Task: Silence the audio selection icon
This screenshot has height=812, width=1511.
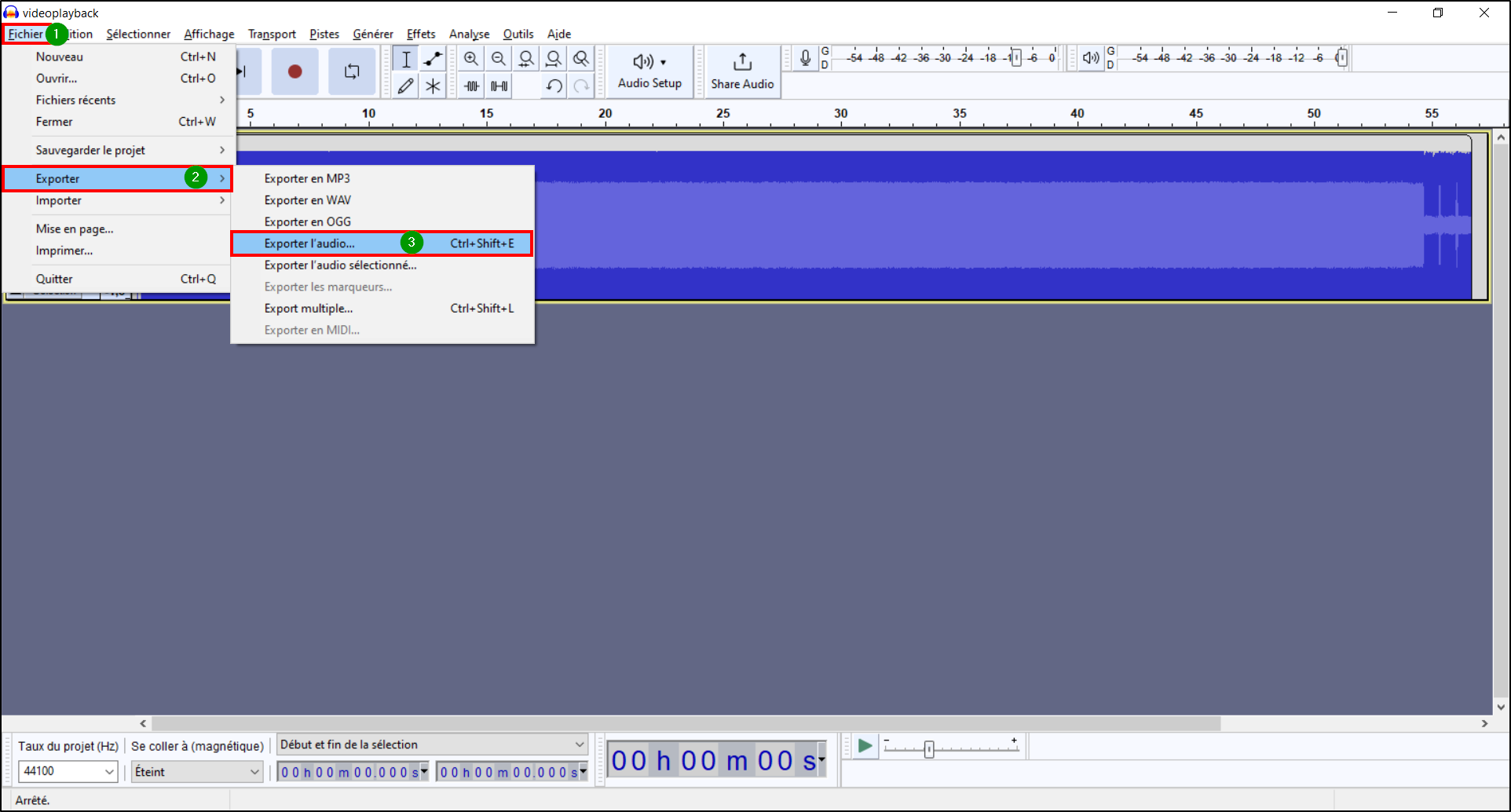Action: click(x=499, y=86)
